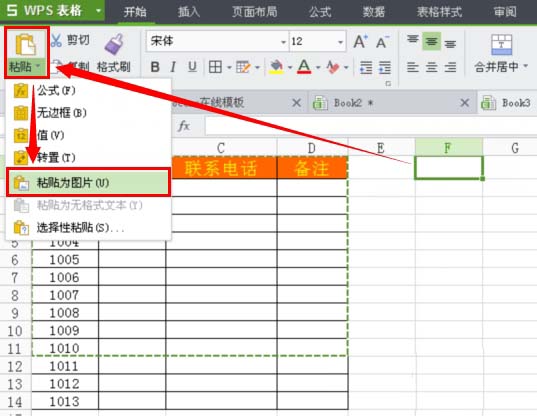Image resolution: width=537 pixels, height=416 pixels.
Task: Click the fill color bucket swatch
Action: pyautogui.click(x=276, y=67)
